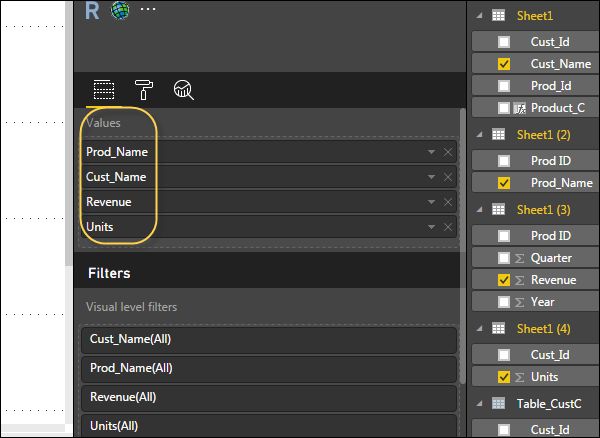Screen dimensions: 600x438
Task: Remove Revenue from Values with X
Action: pyautogui.click(x=448, y=202)
